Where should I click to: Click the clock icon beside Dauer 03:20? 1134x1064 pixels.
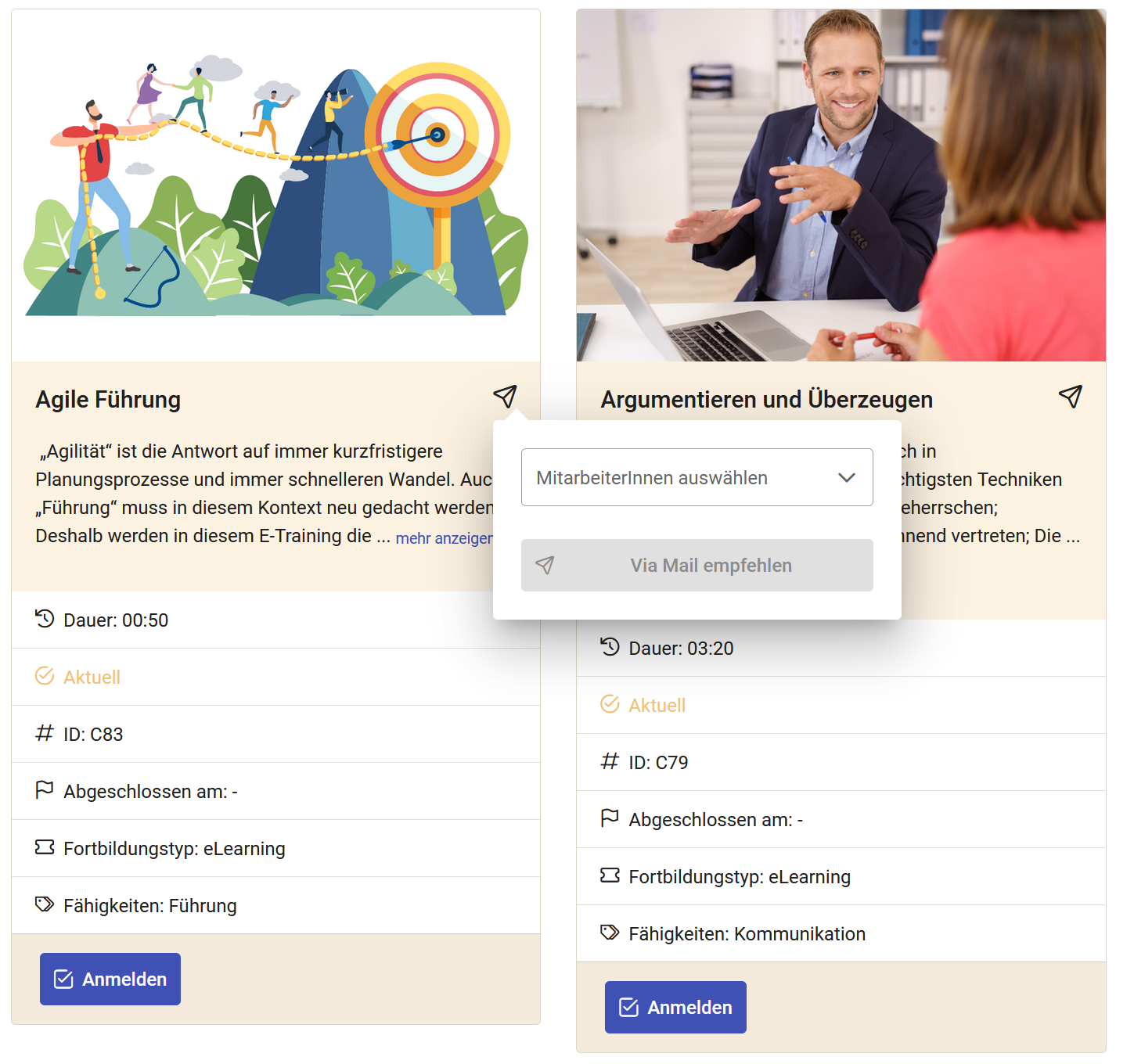pos(610,647)
